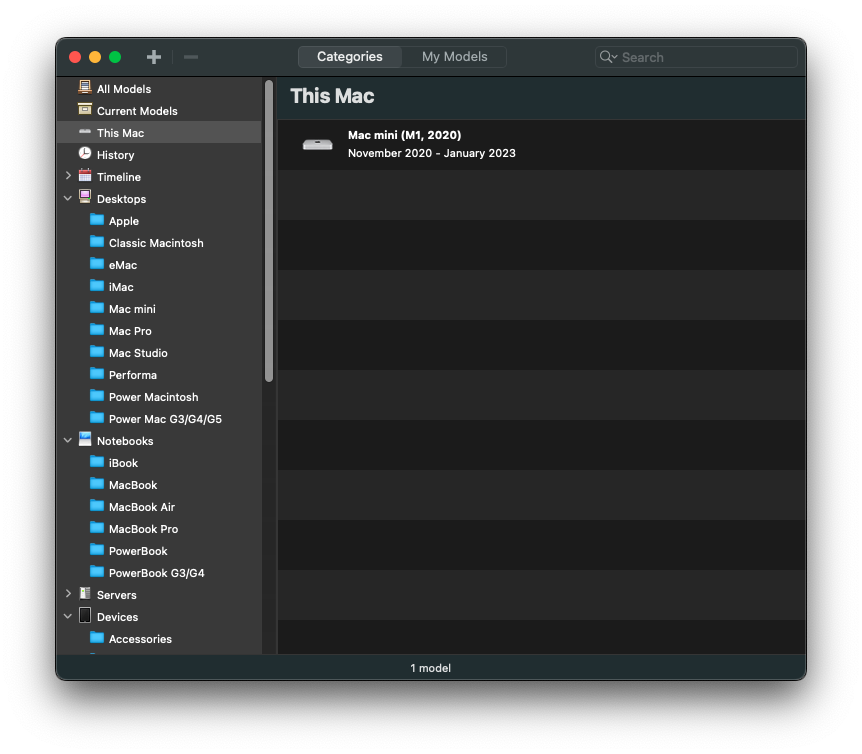Switch to the Categories tab
Screen dimensions: 862x754
click(x=350, y=57)
